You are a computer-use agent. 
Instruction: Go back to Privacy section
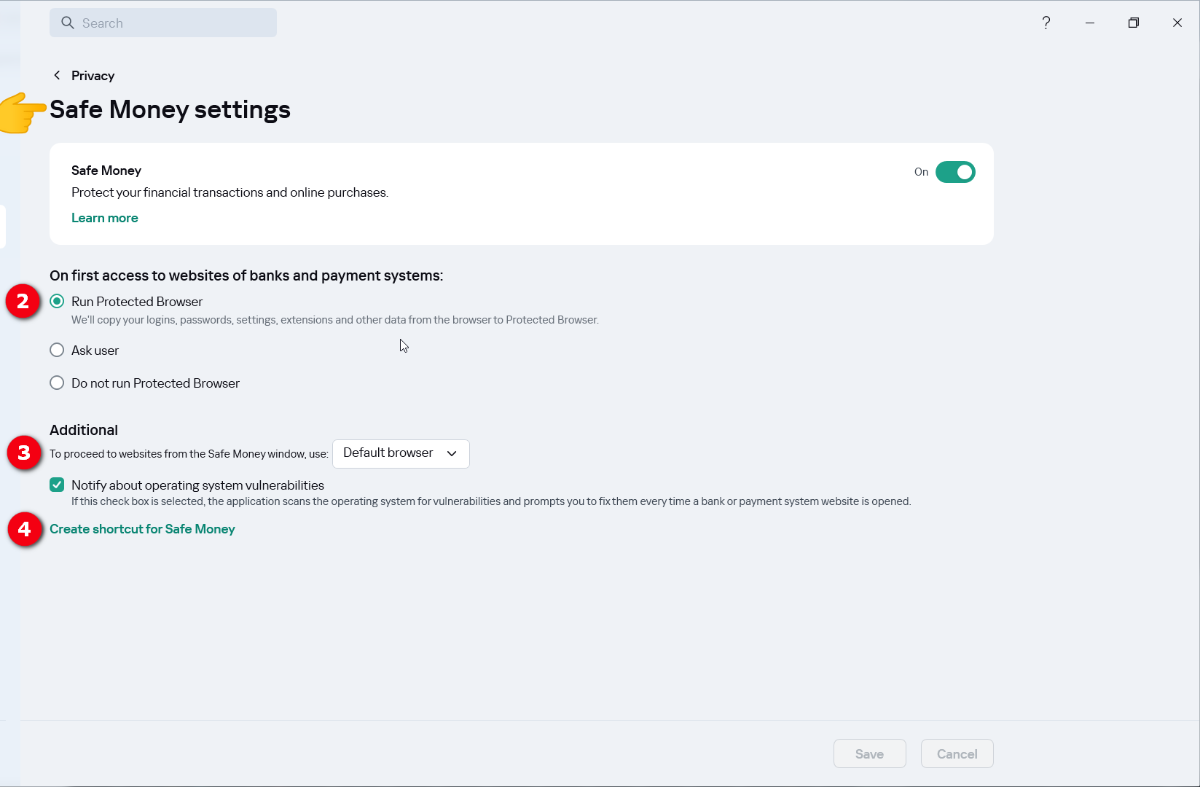pyautogui.click(x=93, y=76)
